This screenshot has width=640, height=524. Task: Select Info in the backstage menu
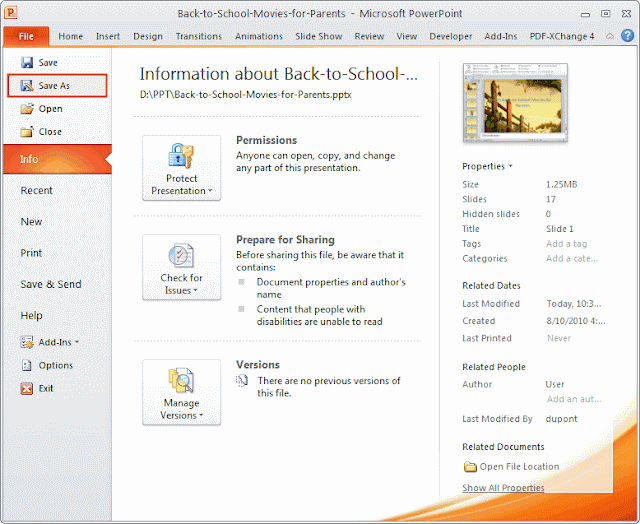pyautogui.click(x=58, y=159)
